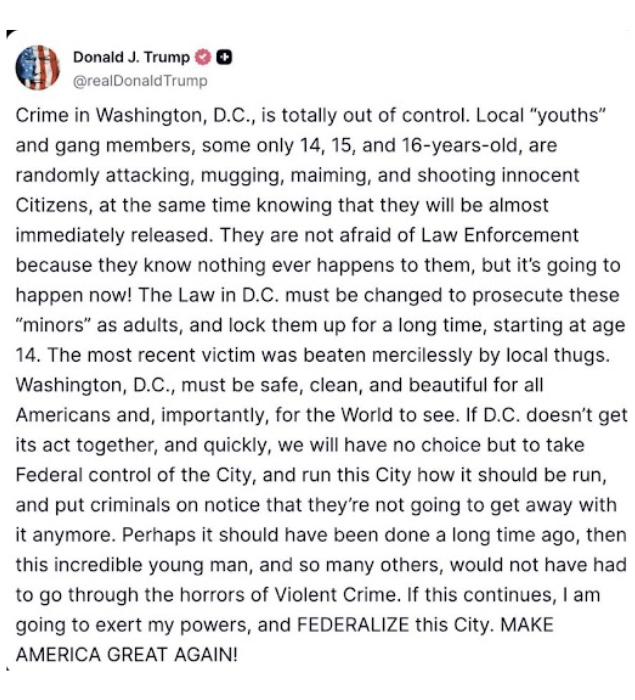The width and height of the screenshot is (635, 700).
Task: Click the word FEDERALIZE in the post
Action: point(353,625)
